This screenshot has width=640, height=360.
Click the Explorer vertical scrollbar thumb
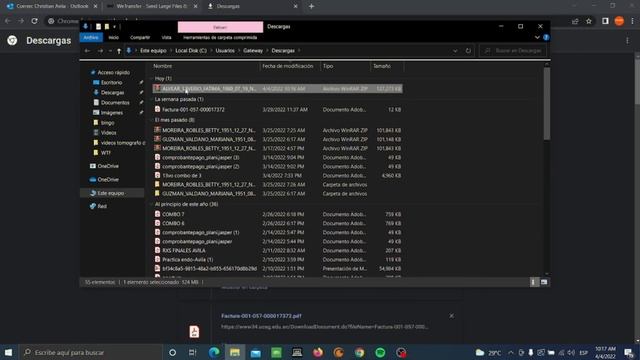point(547,103)
